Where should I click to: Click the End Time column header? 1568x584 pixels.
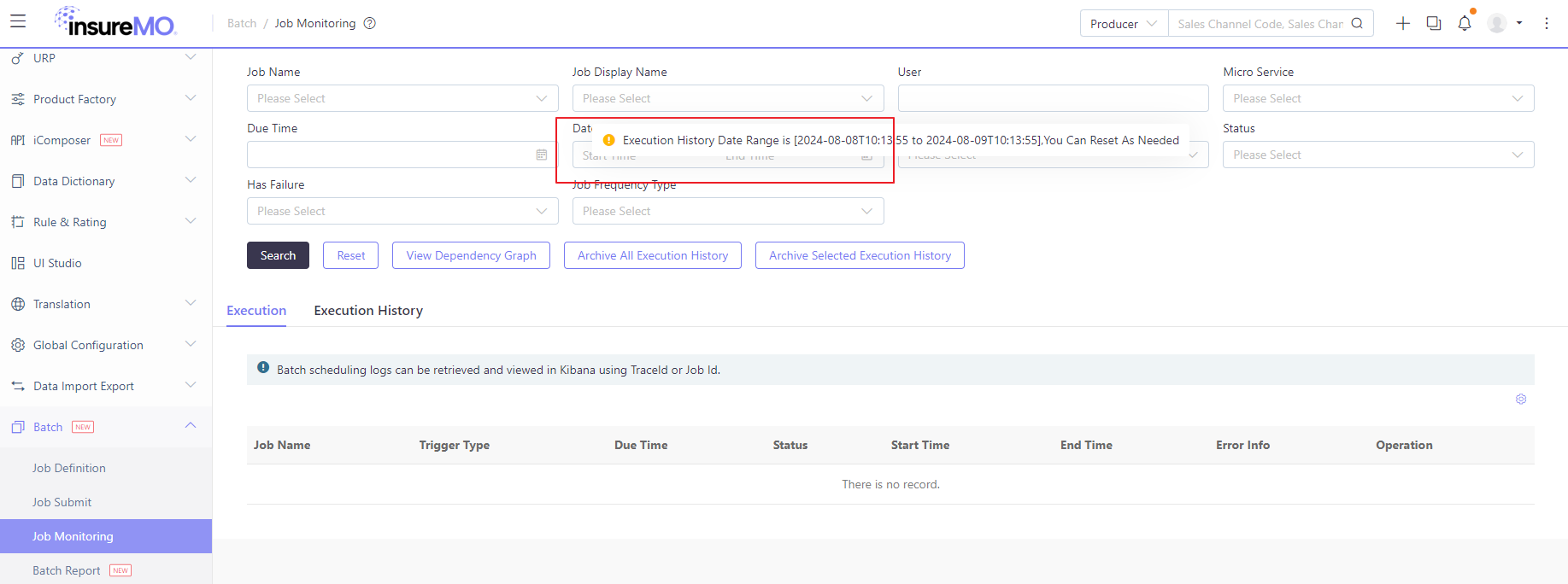[1086, 445]
